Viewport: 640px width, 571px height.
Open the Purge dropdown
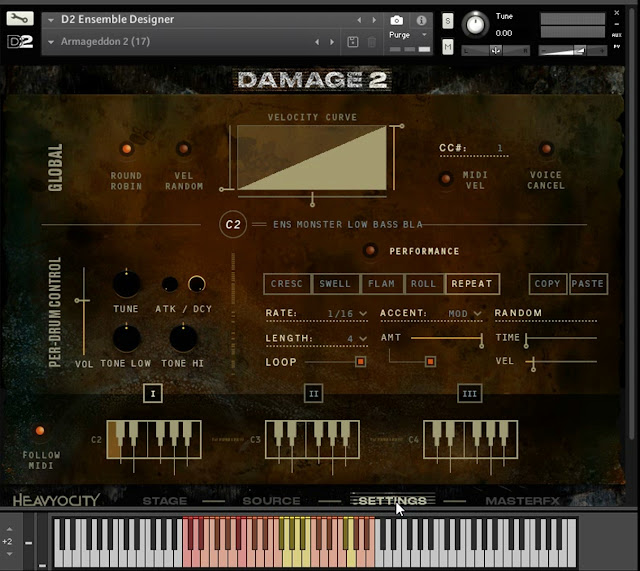tap(407, 35)
